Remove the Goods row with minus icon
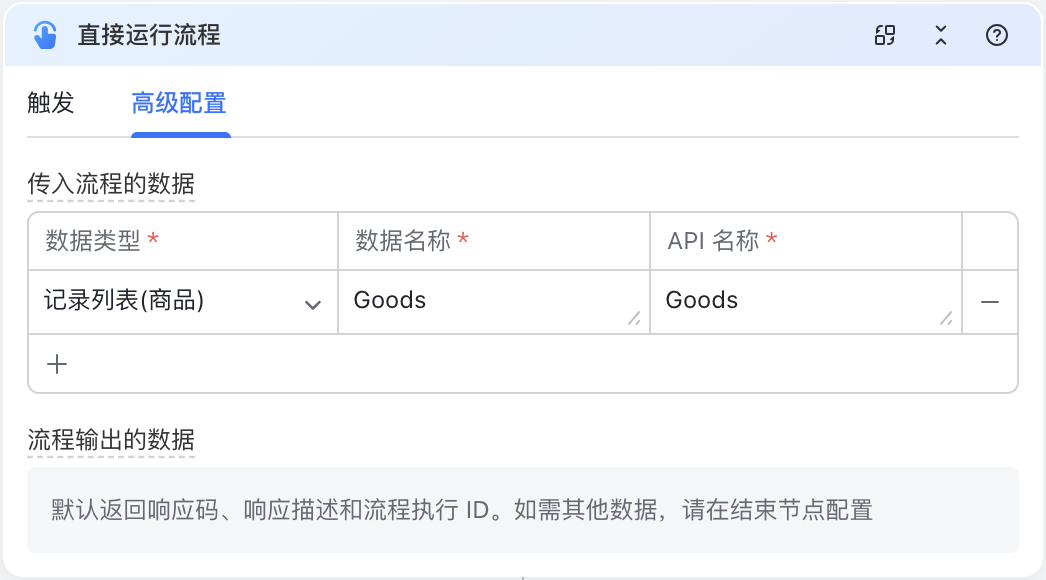Screen dimensions: 1046x580 coord(990,302)
